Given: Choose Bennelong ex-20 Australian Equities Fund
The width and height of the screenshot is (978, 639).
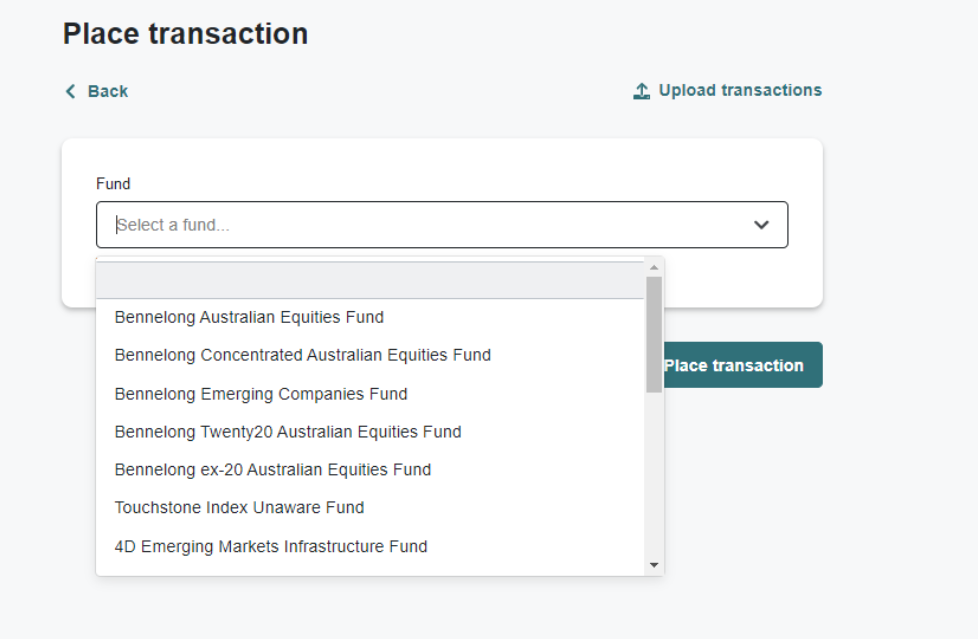Looking at the screenshot, I should point(273,470).
